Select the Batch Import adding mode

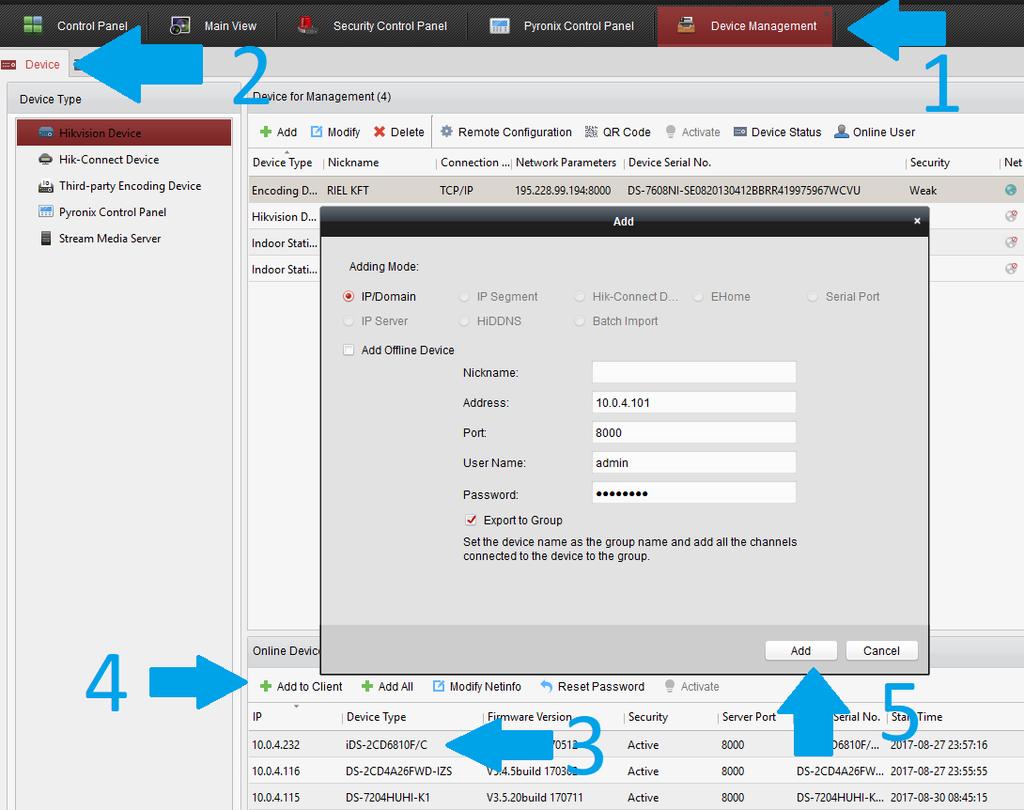(x=616, y=321)
